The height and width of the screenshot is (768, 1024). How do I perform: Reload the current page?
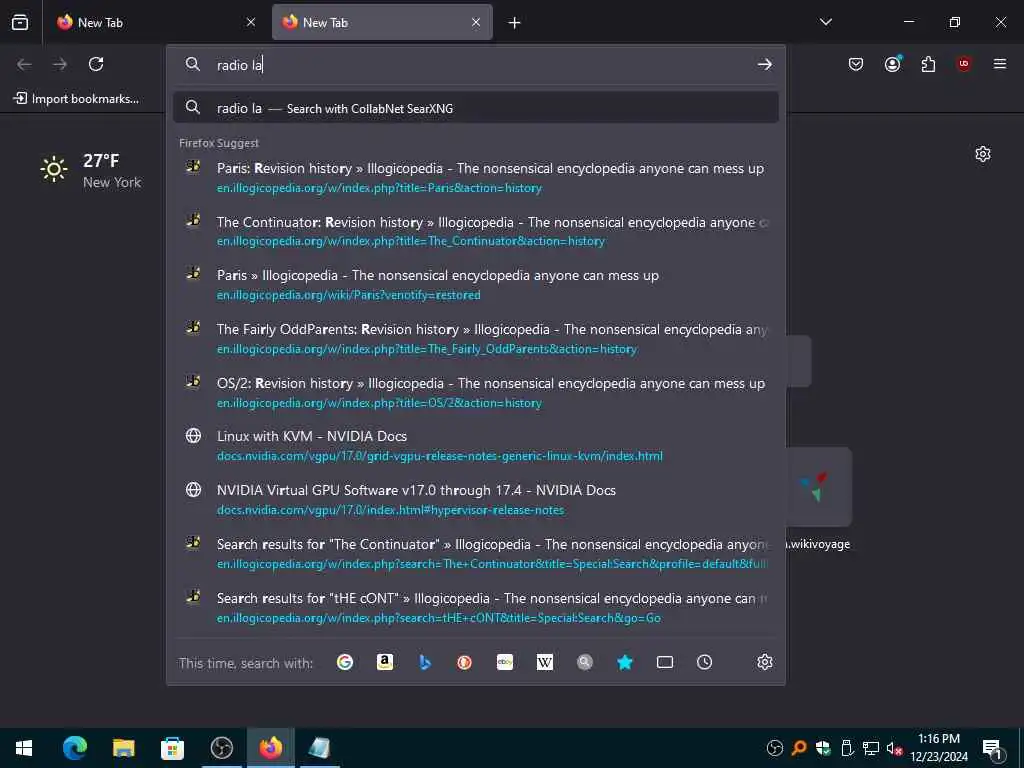[96, 64]
